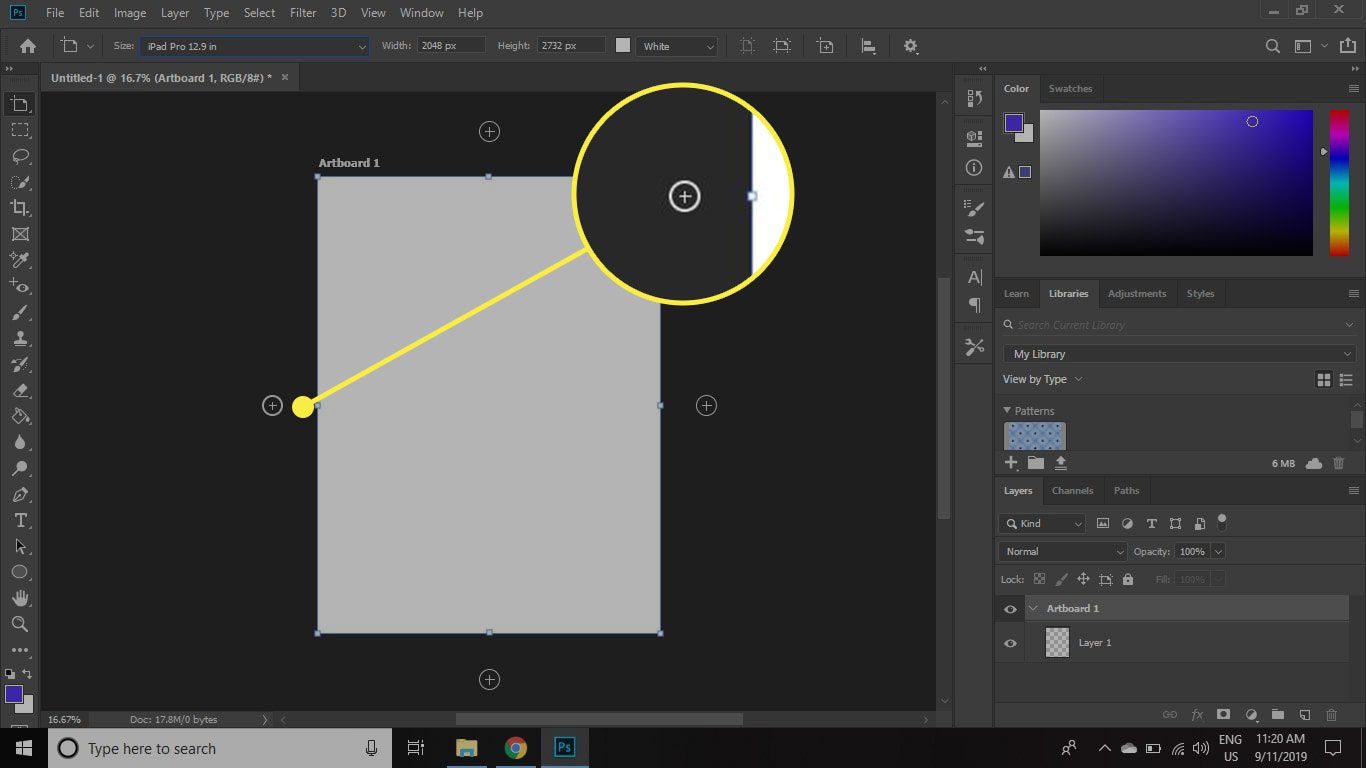Click the rainbow hue slider
Screen dimensions: 1366x768
pyautogui.click(x=1339, y=183)
